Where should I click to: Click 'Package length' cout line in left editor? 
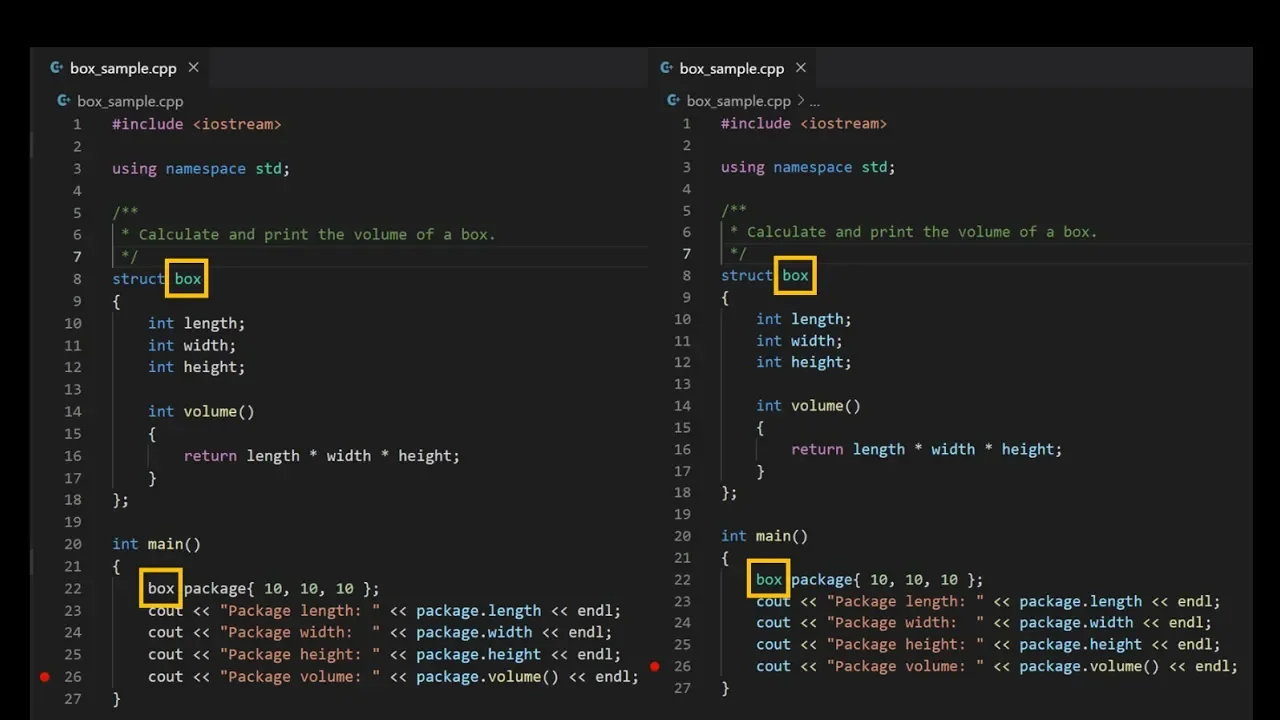point(385,610)
